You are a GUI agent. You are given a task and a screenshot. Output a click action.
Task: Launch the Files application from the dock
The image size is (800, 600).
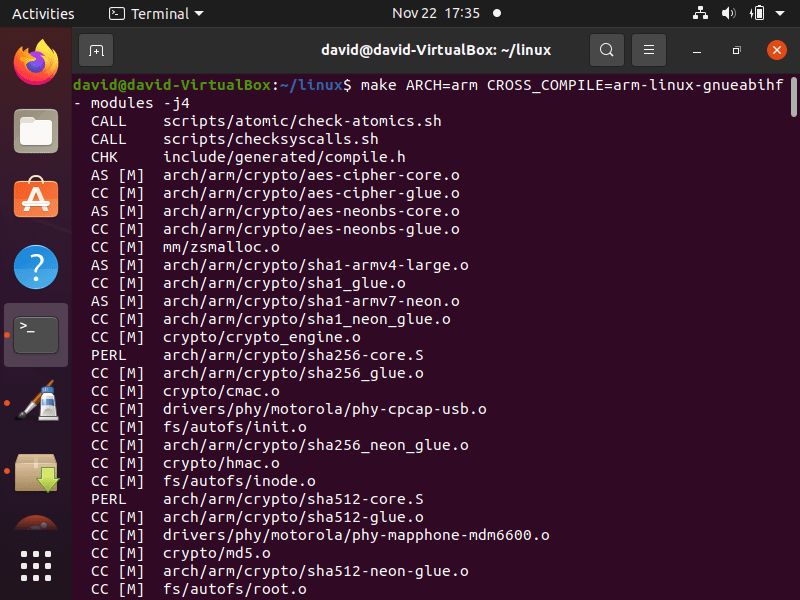pyautogui.click(x=36, y=131)
